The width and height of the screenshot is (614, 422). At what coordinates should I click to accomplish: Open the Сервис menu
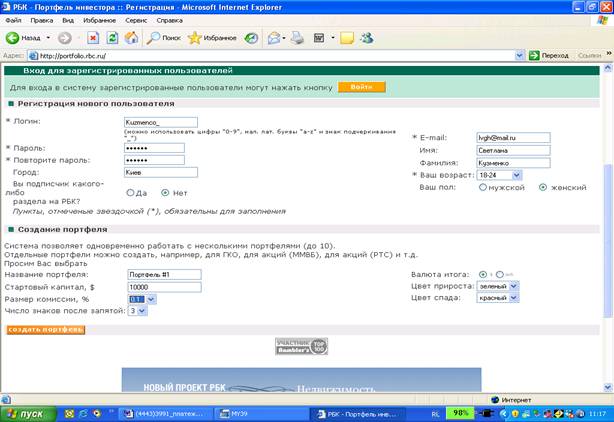(136, 20)
